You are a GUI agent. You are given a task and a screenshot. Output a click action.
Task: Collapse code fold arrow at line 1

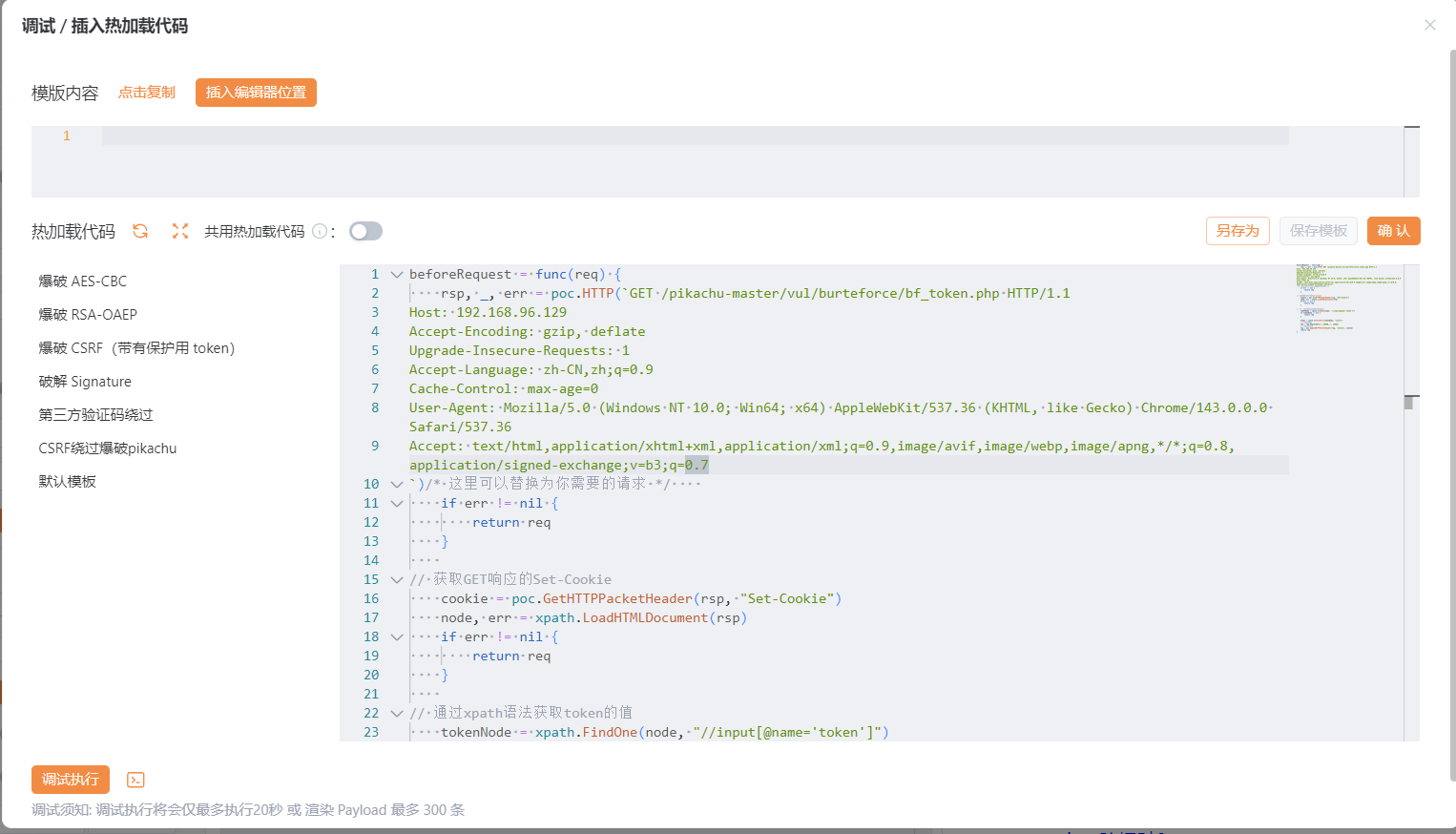coord(397,274)
